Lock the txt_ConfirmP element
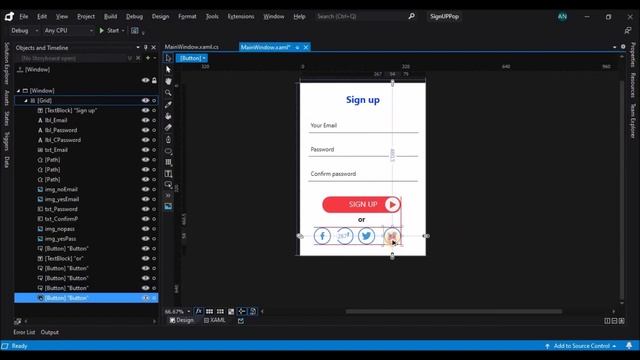The image size is (640, 360). tap(154, 219)
